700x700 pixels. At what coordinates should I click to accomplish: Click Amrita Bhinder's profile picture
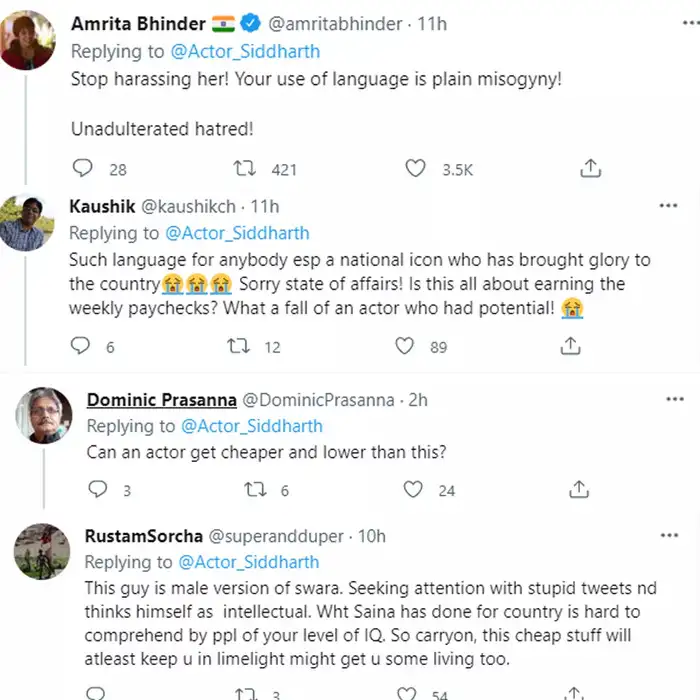point(28,40)
